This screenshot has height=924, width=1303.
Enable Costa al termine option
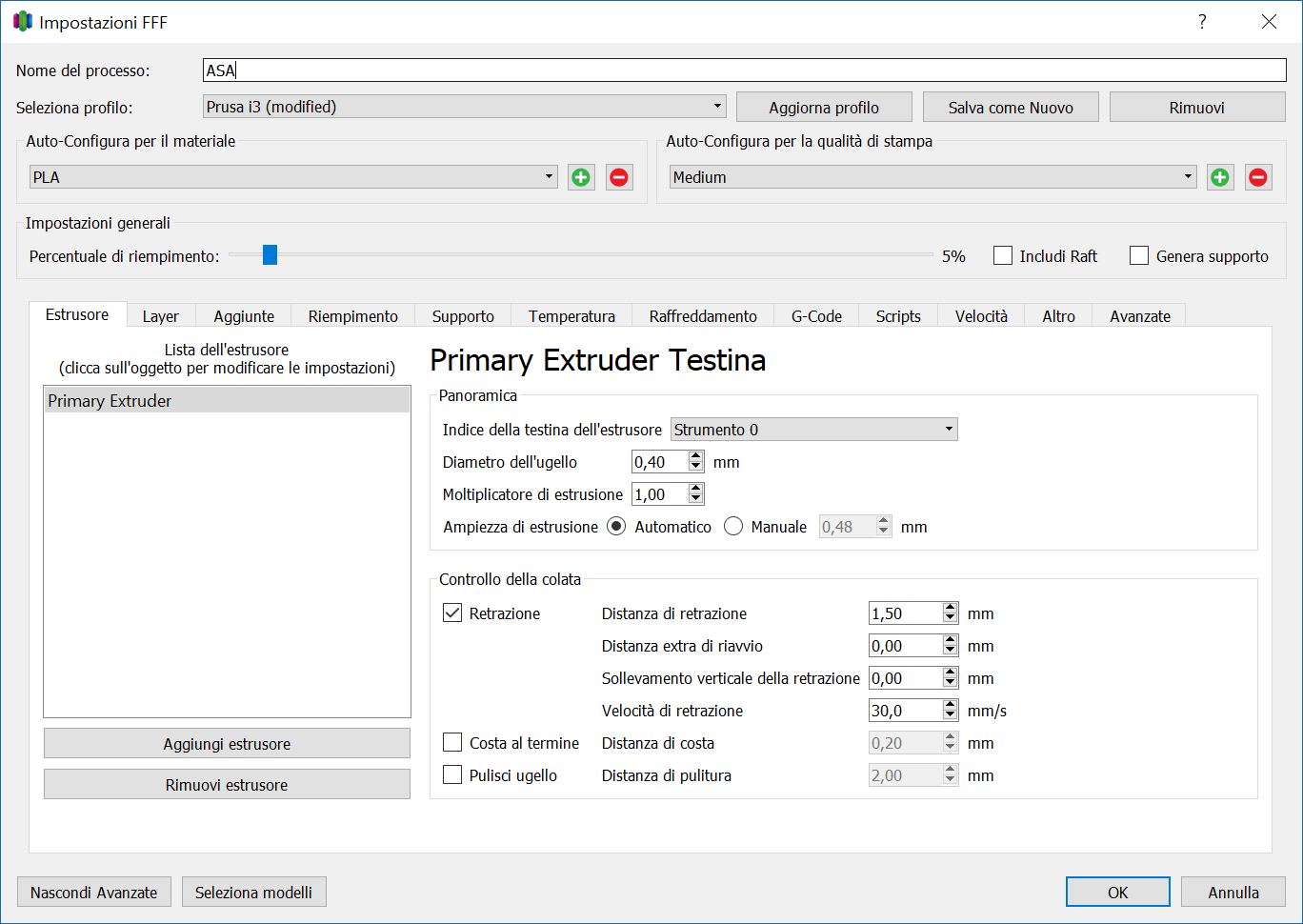click(452, 743)
